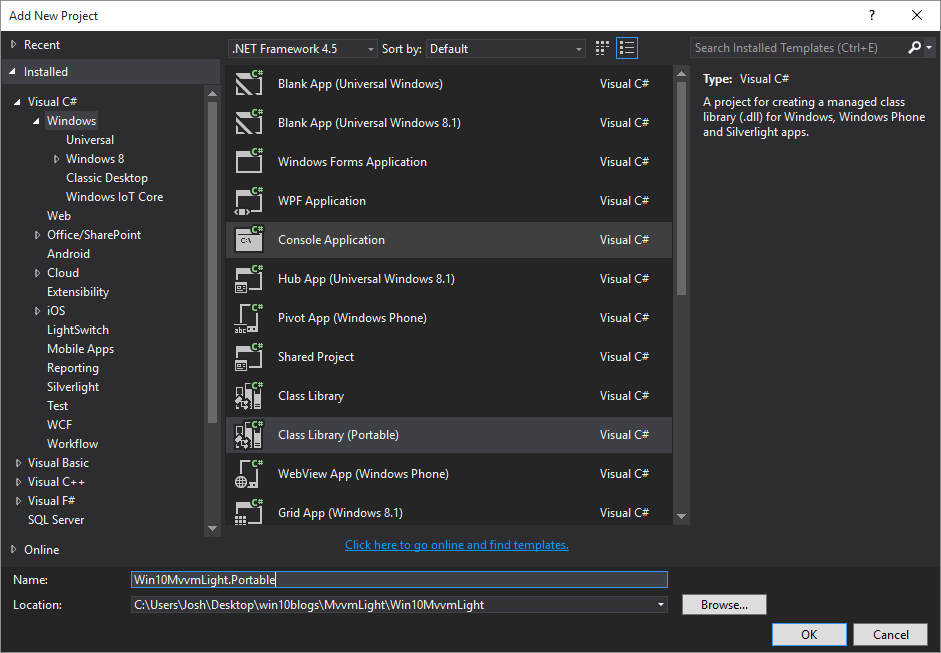Select the Class Library (Portable) template icon
The image size is (941, 653).
click(x=249, y=434)
